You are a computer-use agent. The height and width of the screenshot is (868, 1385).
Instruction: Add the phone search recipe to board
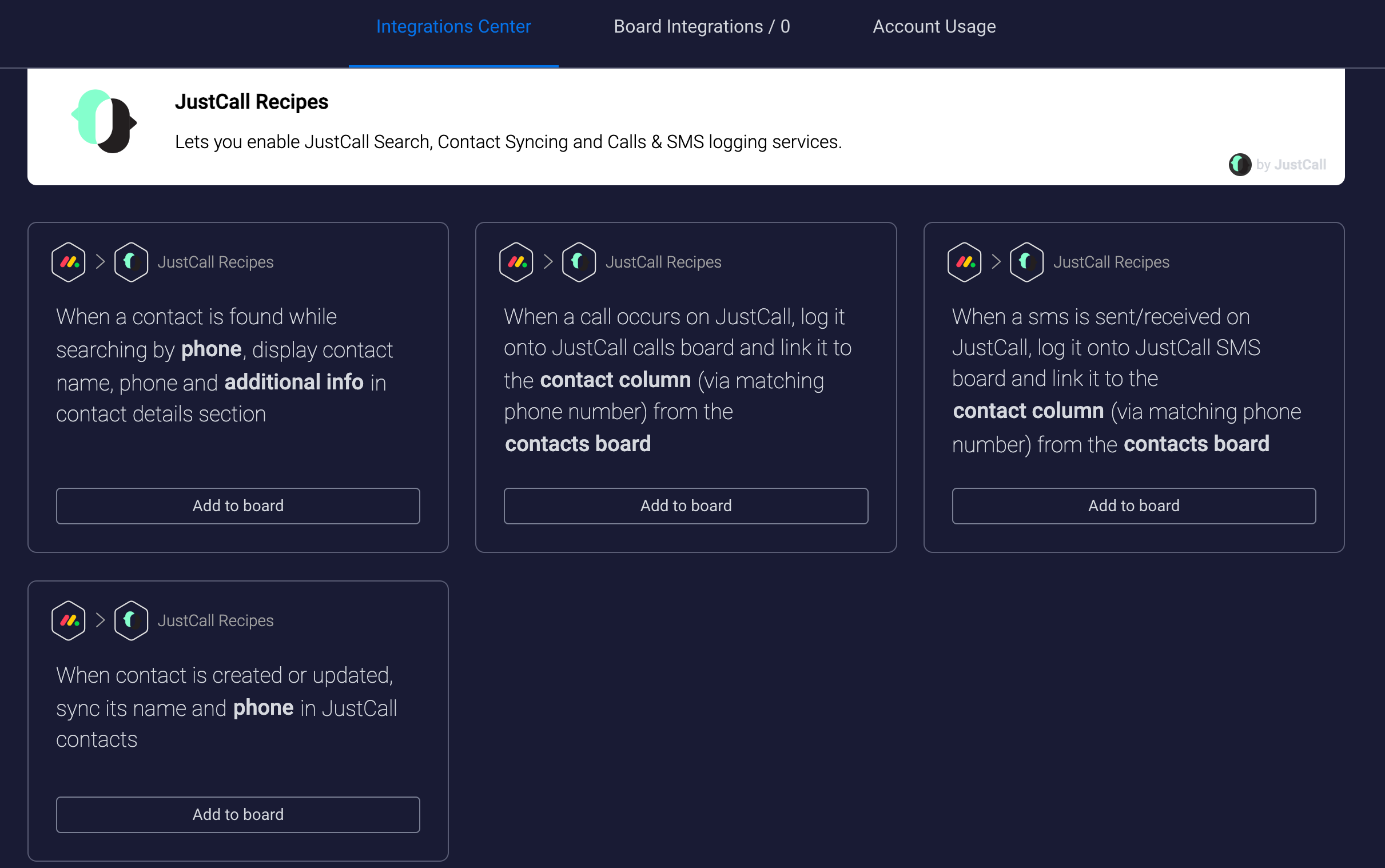(238, 505)
